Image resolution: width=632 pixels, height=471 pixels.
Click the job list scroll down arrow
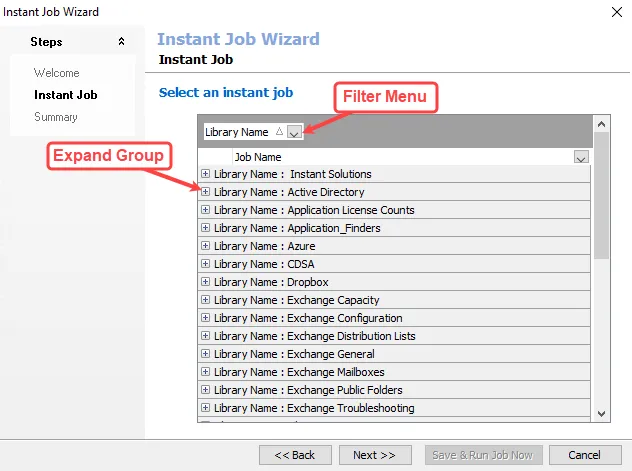[601, 414]
